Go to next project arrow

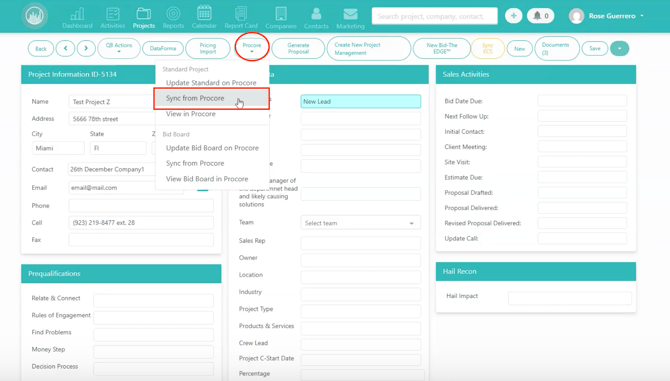[86, 48]
